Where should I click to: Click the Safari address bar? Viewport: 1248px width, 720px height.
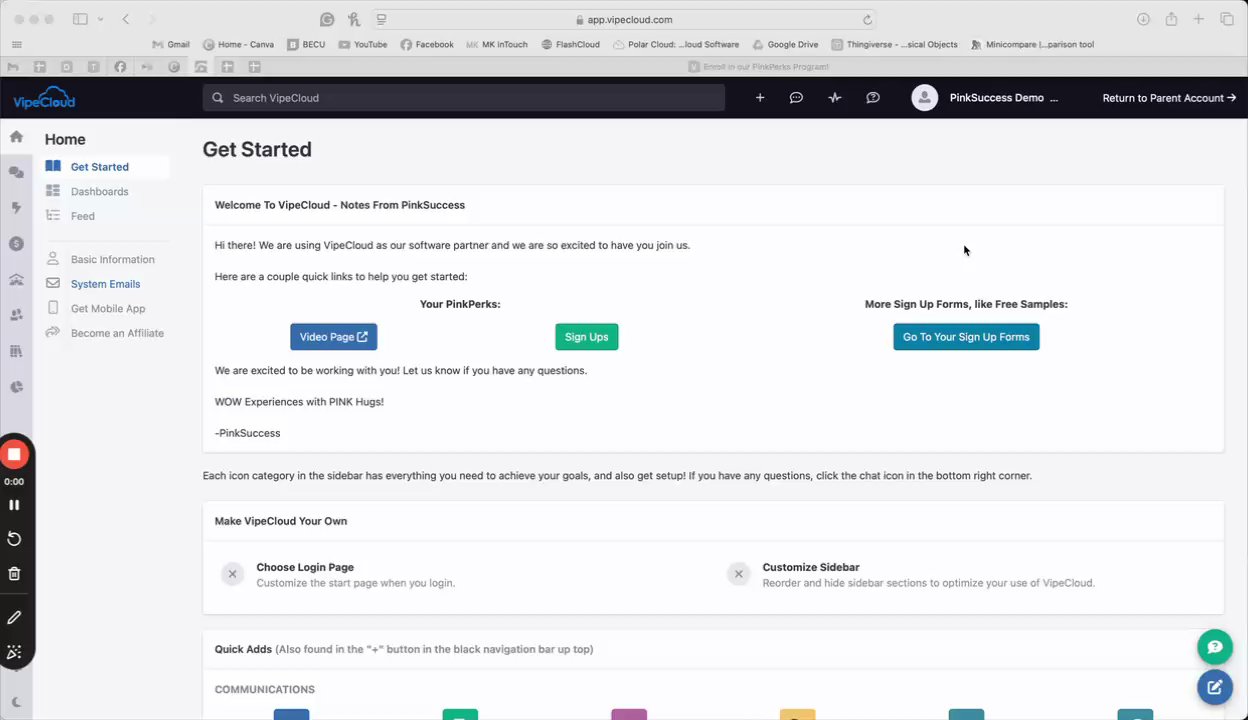(x=624, y=19)
